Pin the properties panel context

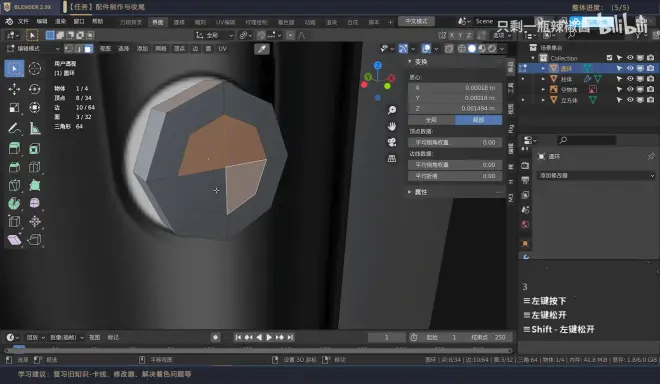coord(651,156)
